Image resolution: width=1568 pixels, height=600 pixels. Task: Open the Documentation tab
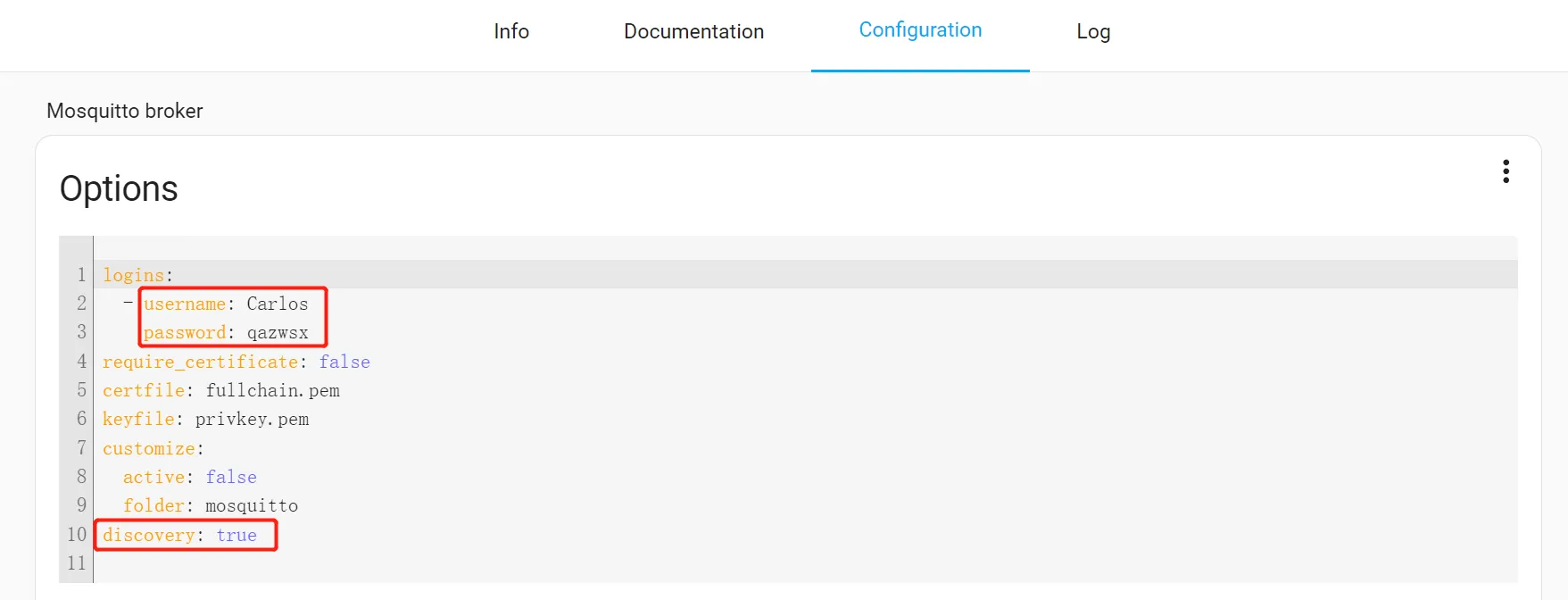pos(693,32)
